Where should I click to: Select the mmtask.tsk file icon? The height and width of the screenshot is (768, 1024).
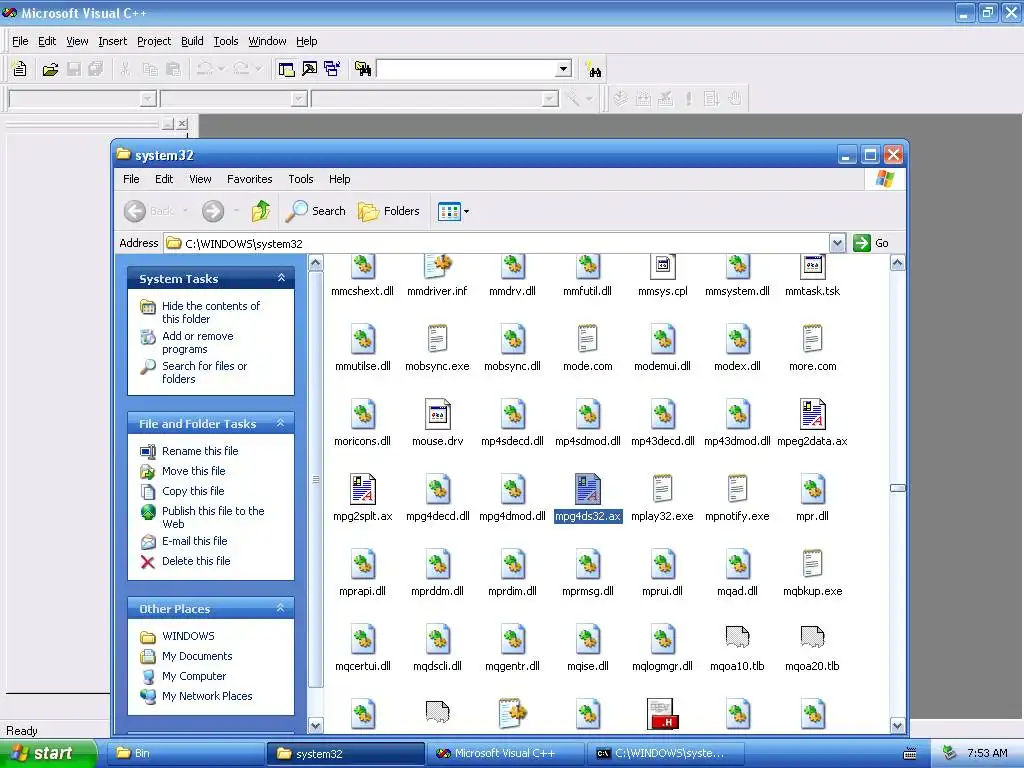coord(812,266)
